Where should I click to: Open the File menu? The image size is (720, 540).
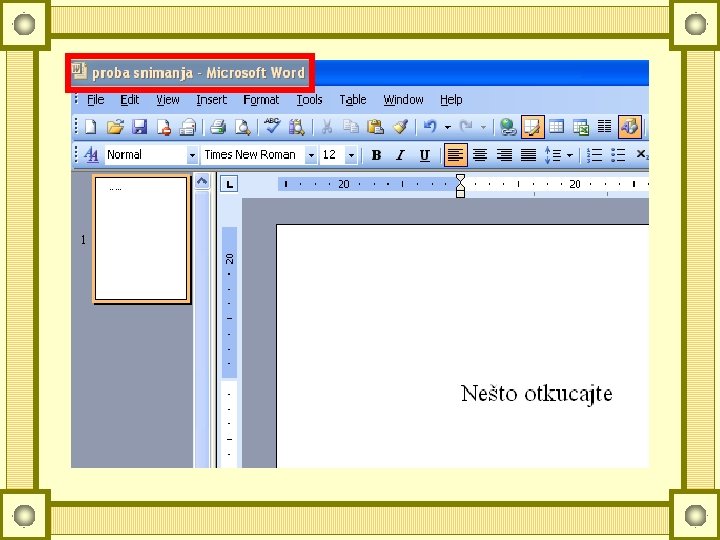tap(96, 100)
